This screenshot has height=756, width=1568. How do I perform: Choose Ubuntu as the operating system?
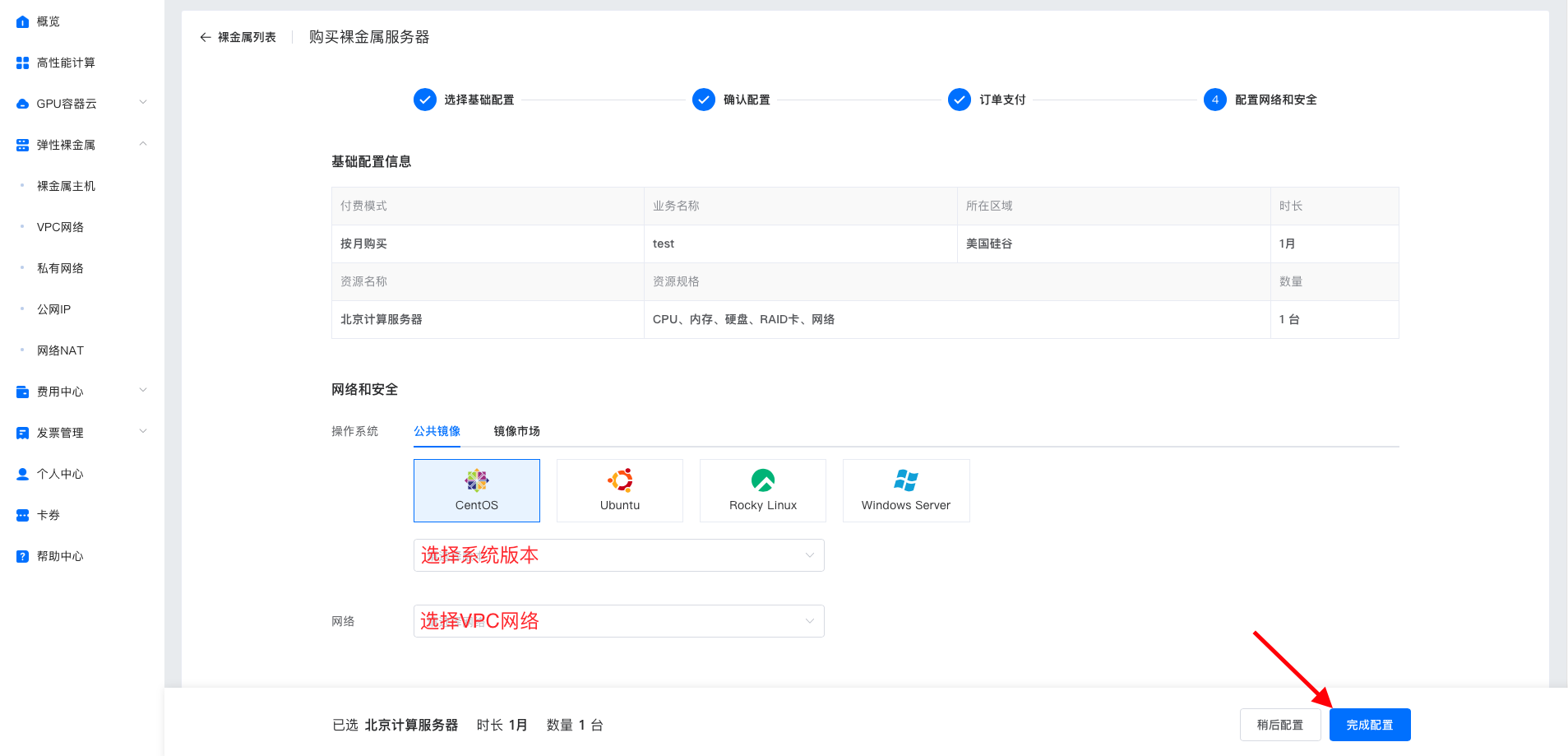(619, 490)
